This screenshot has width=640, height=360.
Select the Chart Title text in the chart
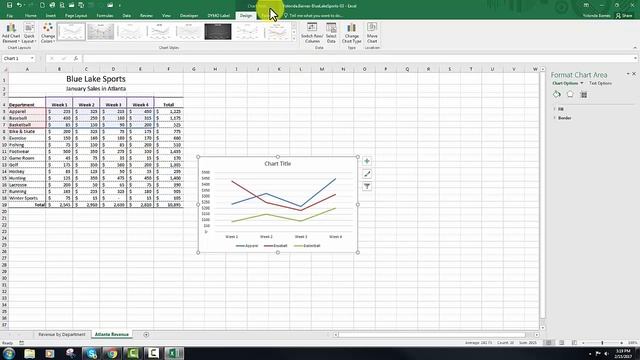click(x=278, y=164)
